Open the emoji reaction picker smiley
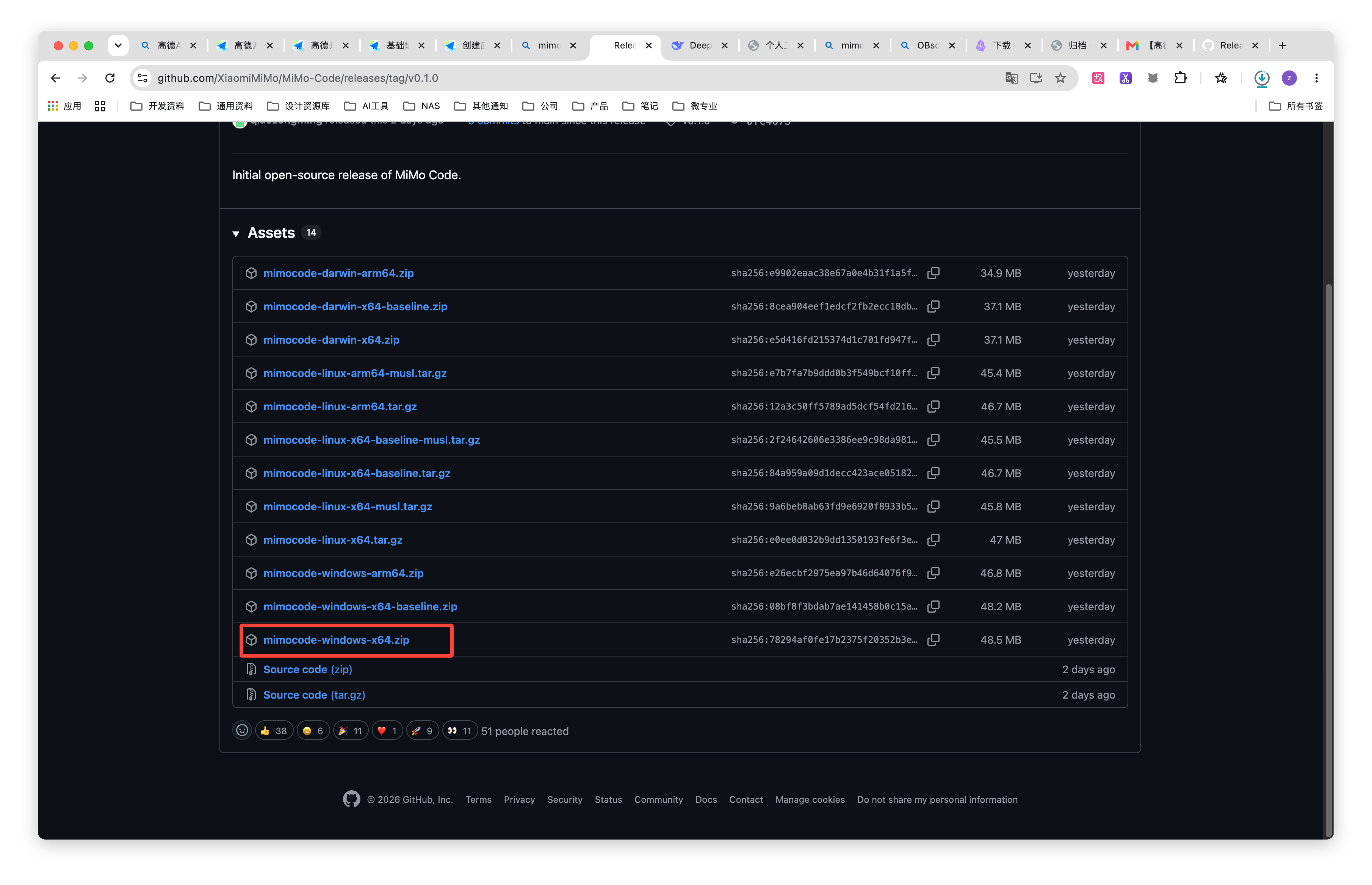 [x=242, y=730]
